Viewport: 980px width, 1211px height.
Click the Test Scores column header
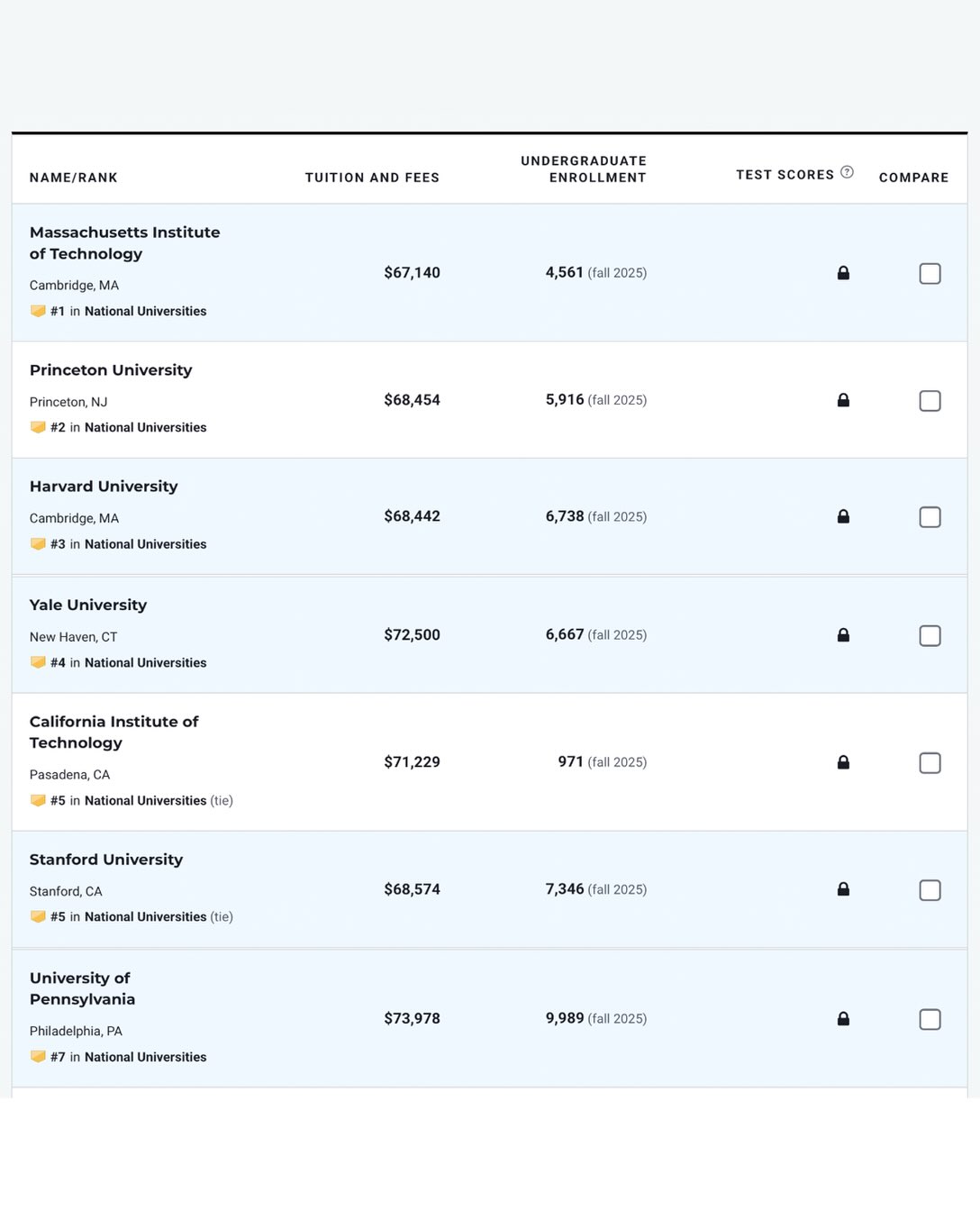coord(785,175)
